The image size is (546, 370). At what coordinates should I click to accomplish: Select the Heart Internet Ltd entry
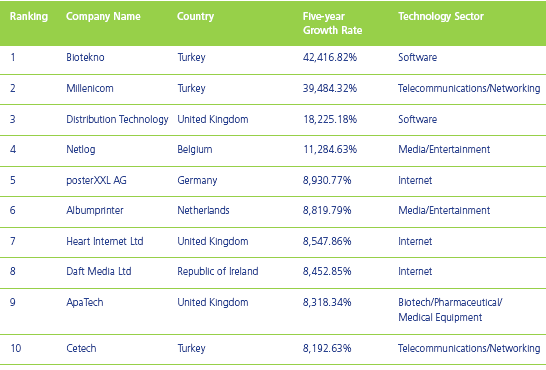coord(105,241)
